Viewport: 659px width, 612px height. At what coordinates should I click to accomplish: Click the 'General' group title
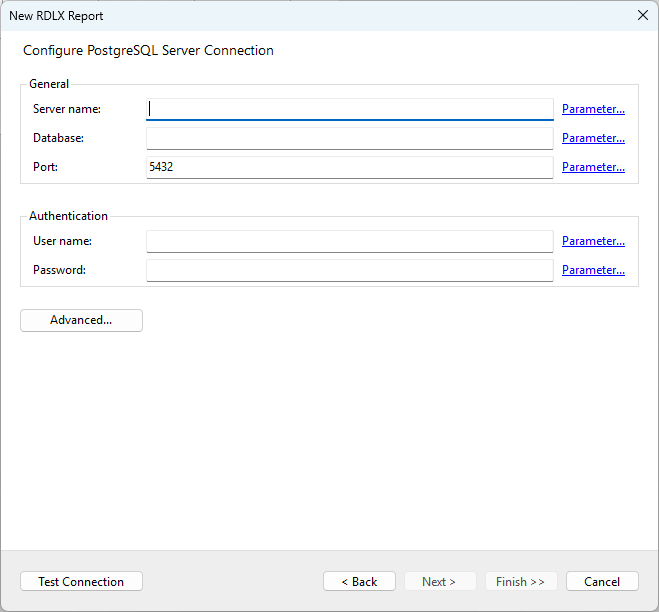coord(49,84)
